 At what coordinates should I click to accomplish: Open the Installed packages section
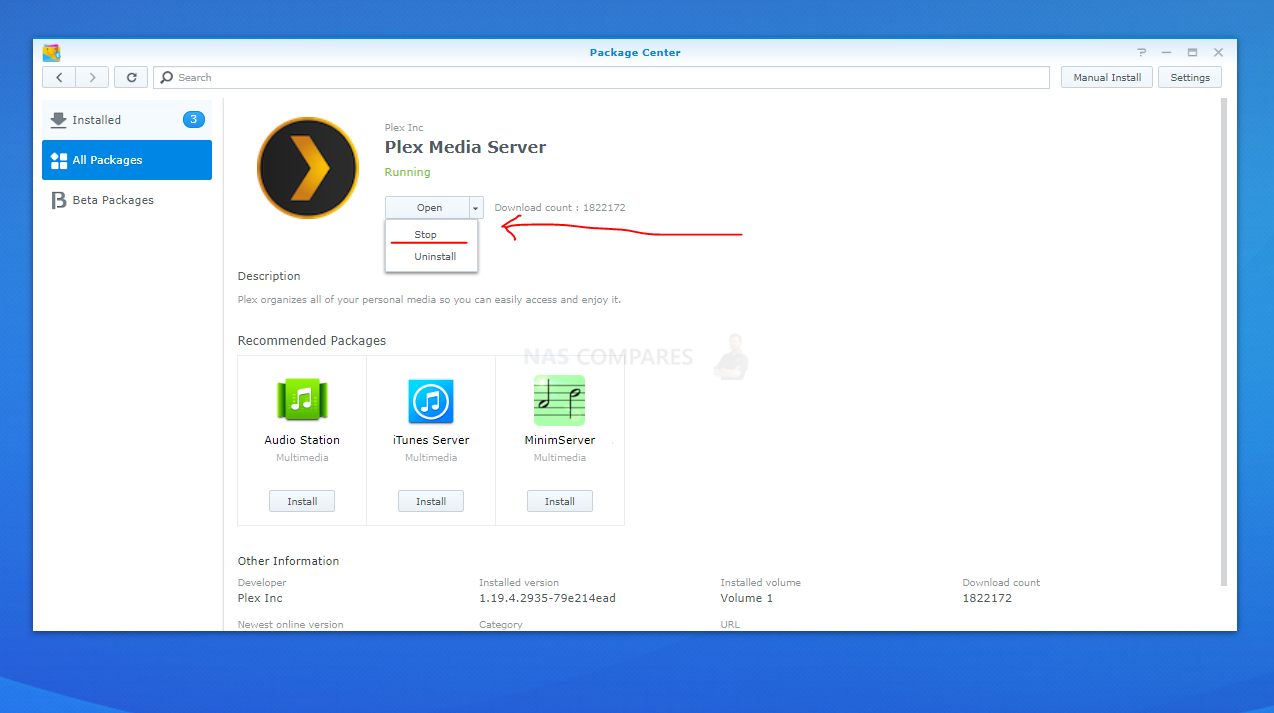pos(127,120)
